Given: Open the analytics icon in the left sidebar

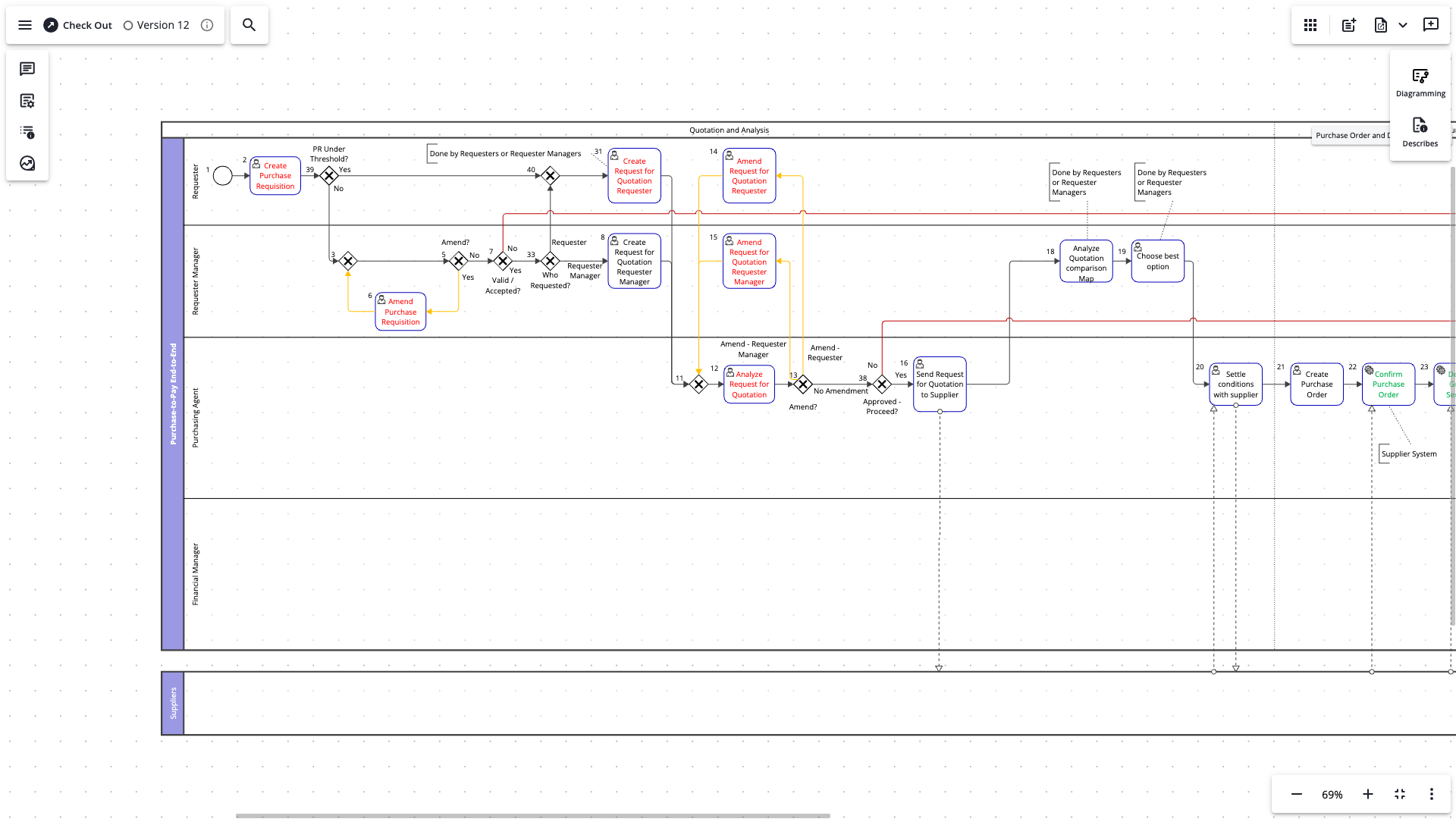Looking at the screenshot, I should click(x=27, y=163).
